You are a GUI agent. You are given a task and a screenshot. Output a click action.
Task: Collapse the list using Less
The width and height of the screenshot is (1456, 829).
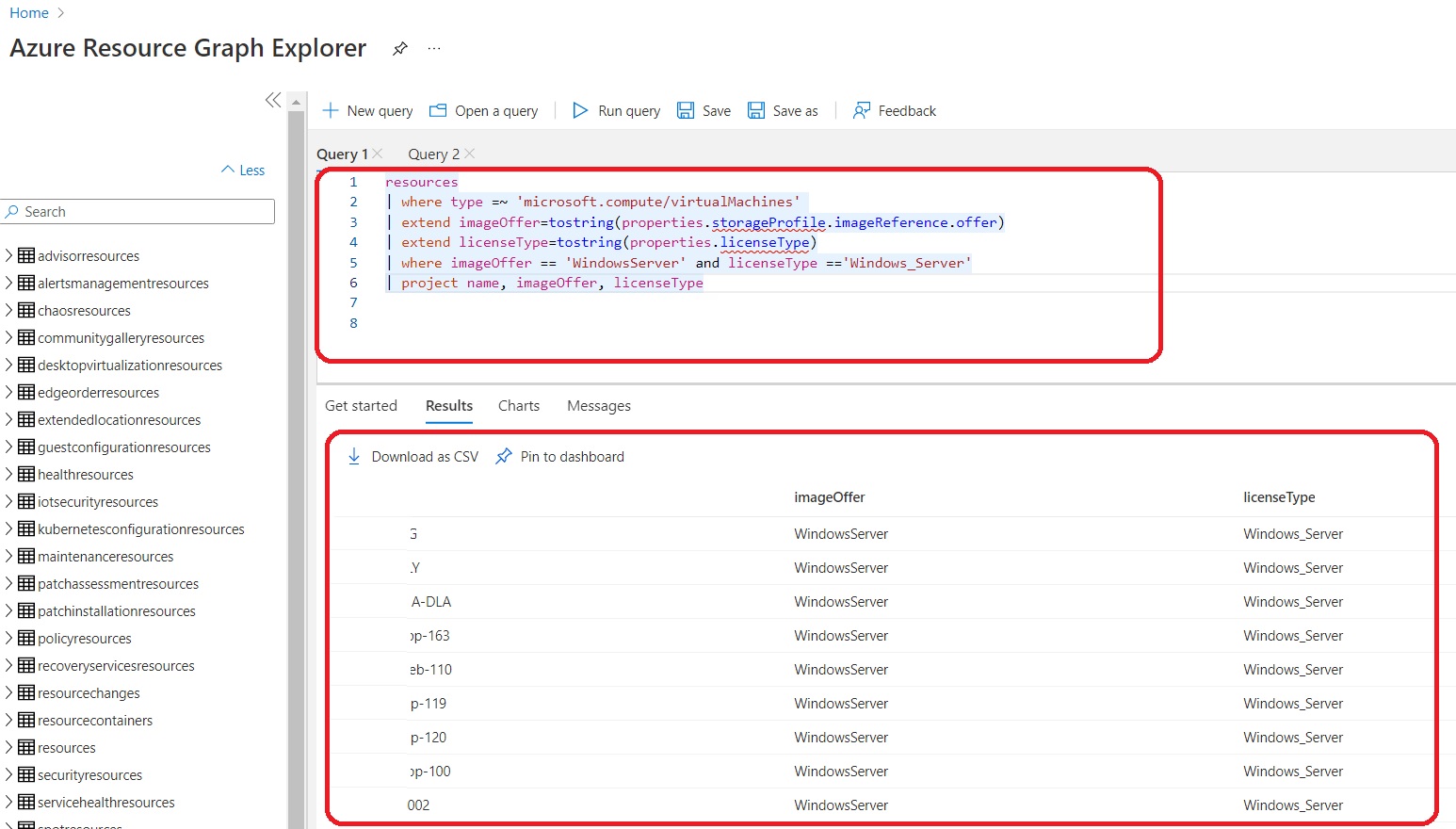[243, 170]
